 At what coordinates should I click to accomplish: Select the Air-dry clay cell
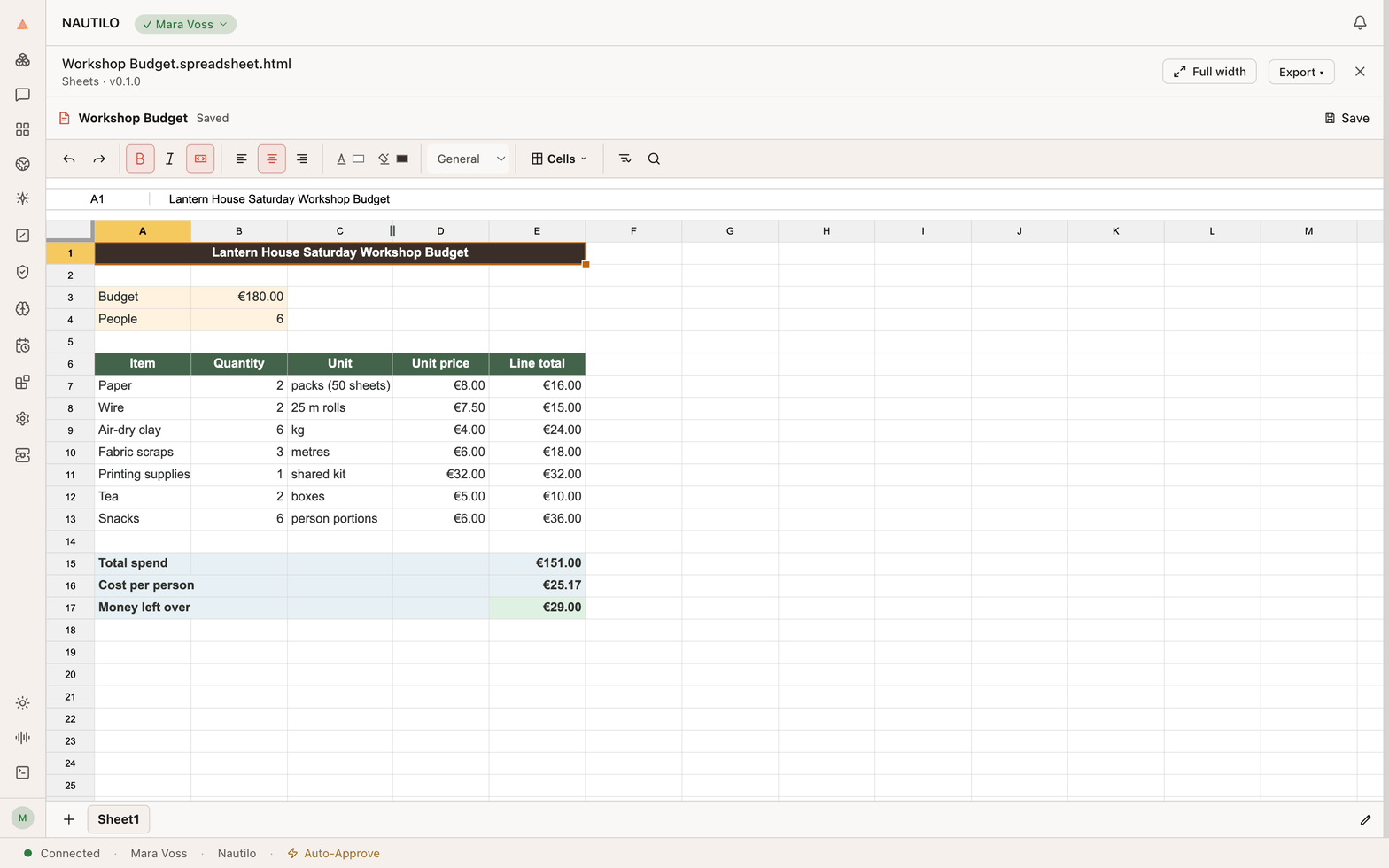143,430
